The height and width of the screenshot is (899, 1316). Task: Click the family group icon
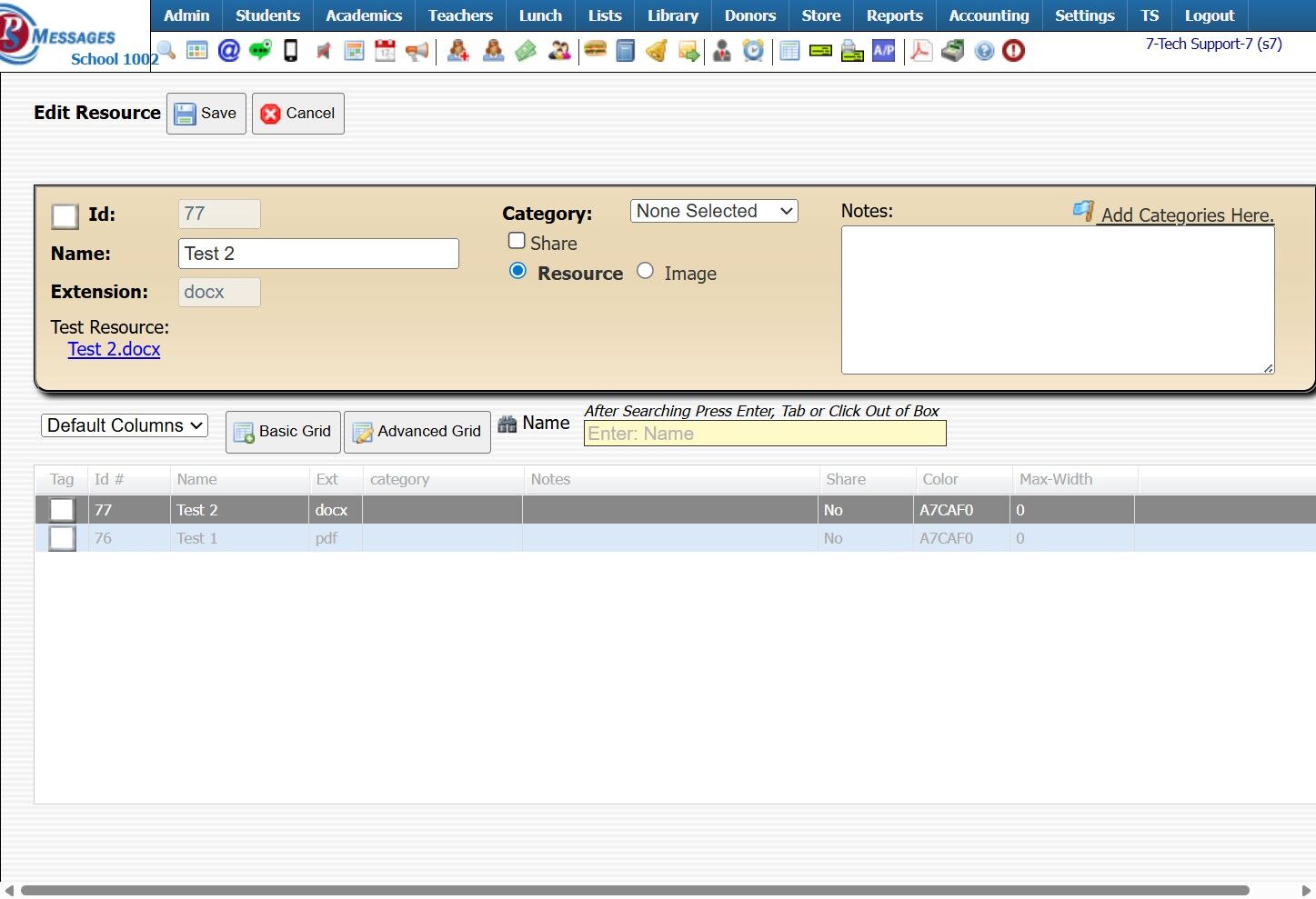point(559,51)
